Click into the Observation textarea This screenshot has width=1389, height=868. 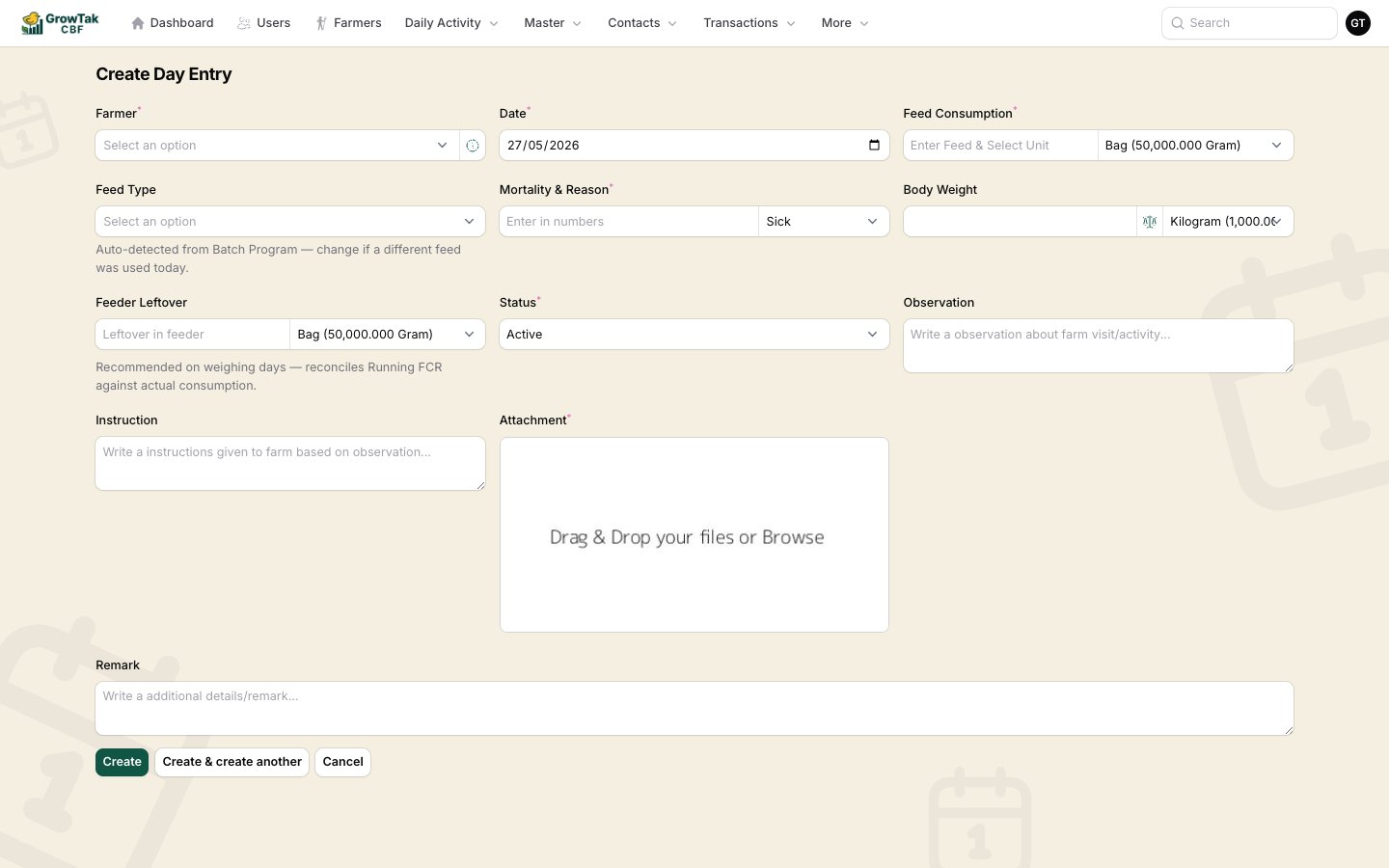[x=1099, y=346]
